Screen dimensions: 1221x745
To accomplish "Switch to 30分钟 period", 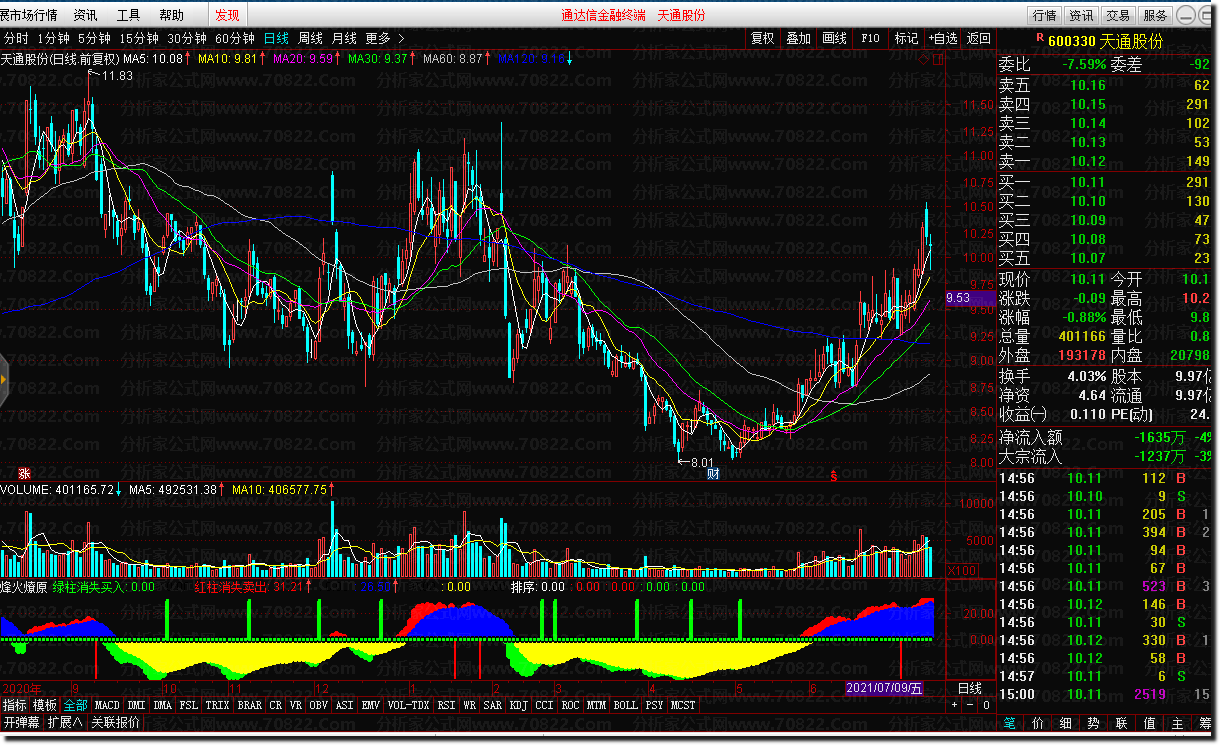I will [x=187, y=38].
